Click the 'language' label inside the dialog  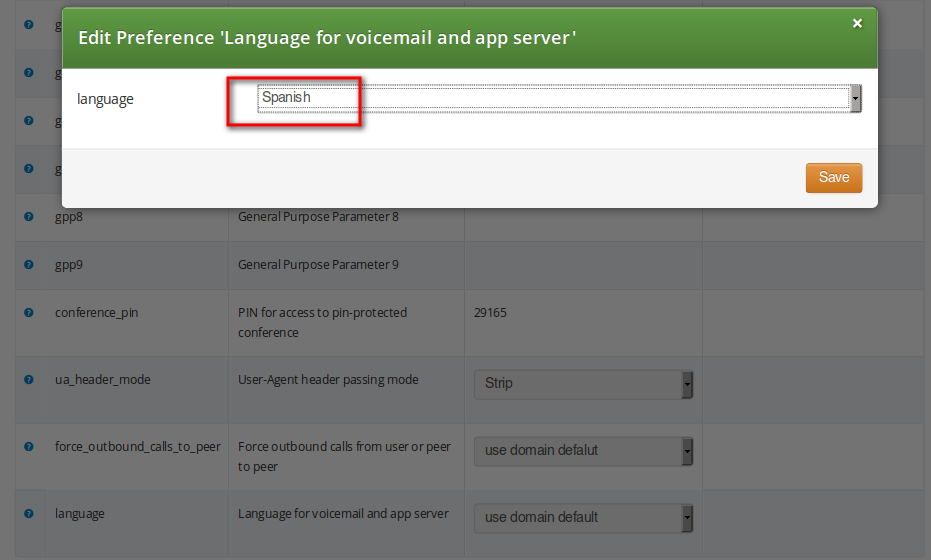pos(105,99)
